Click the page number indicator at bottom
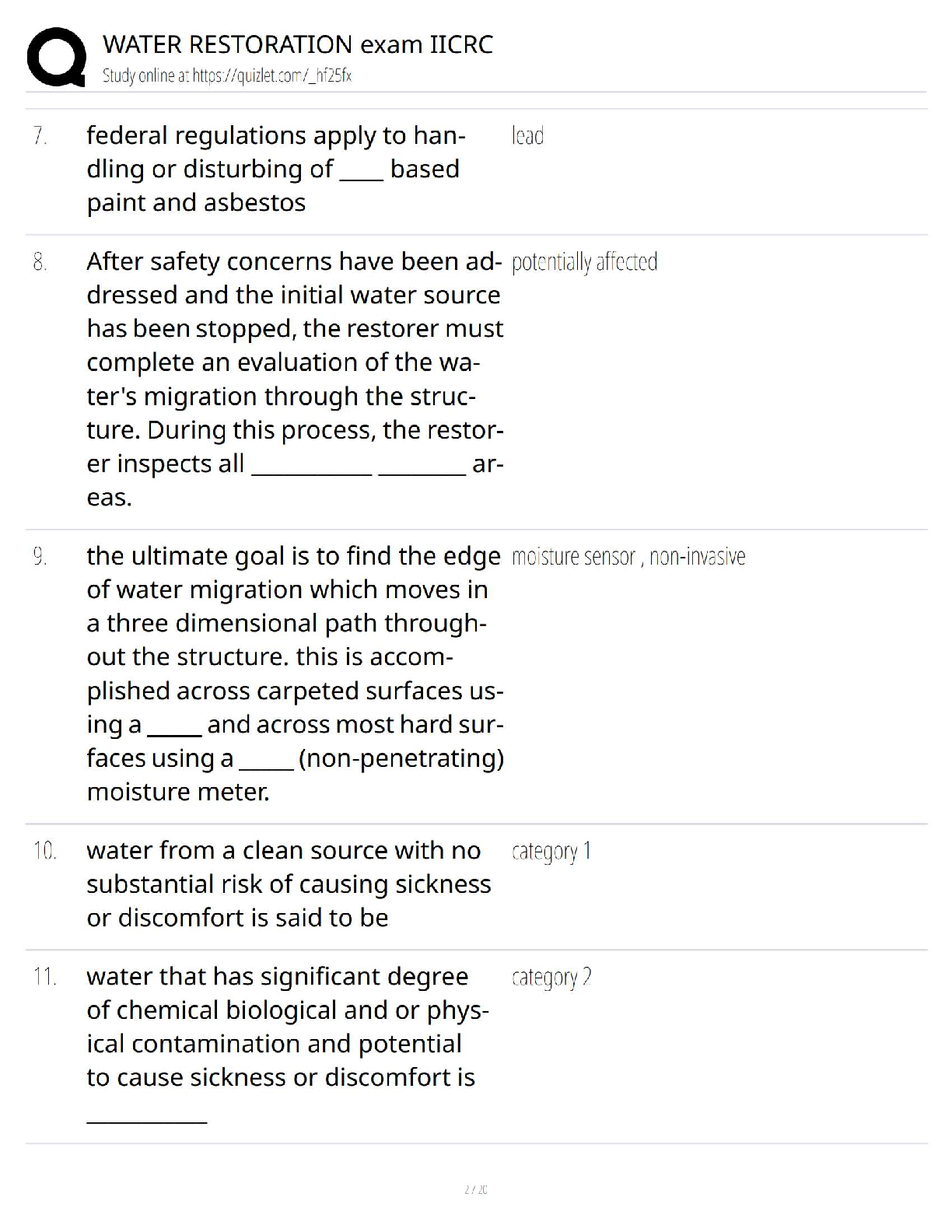 [475, 1189]
